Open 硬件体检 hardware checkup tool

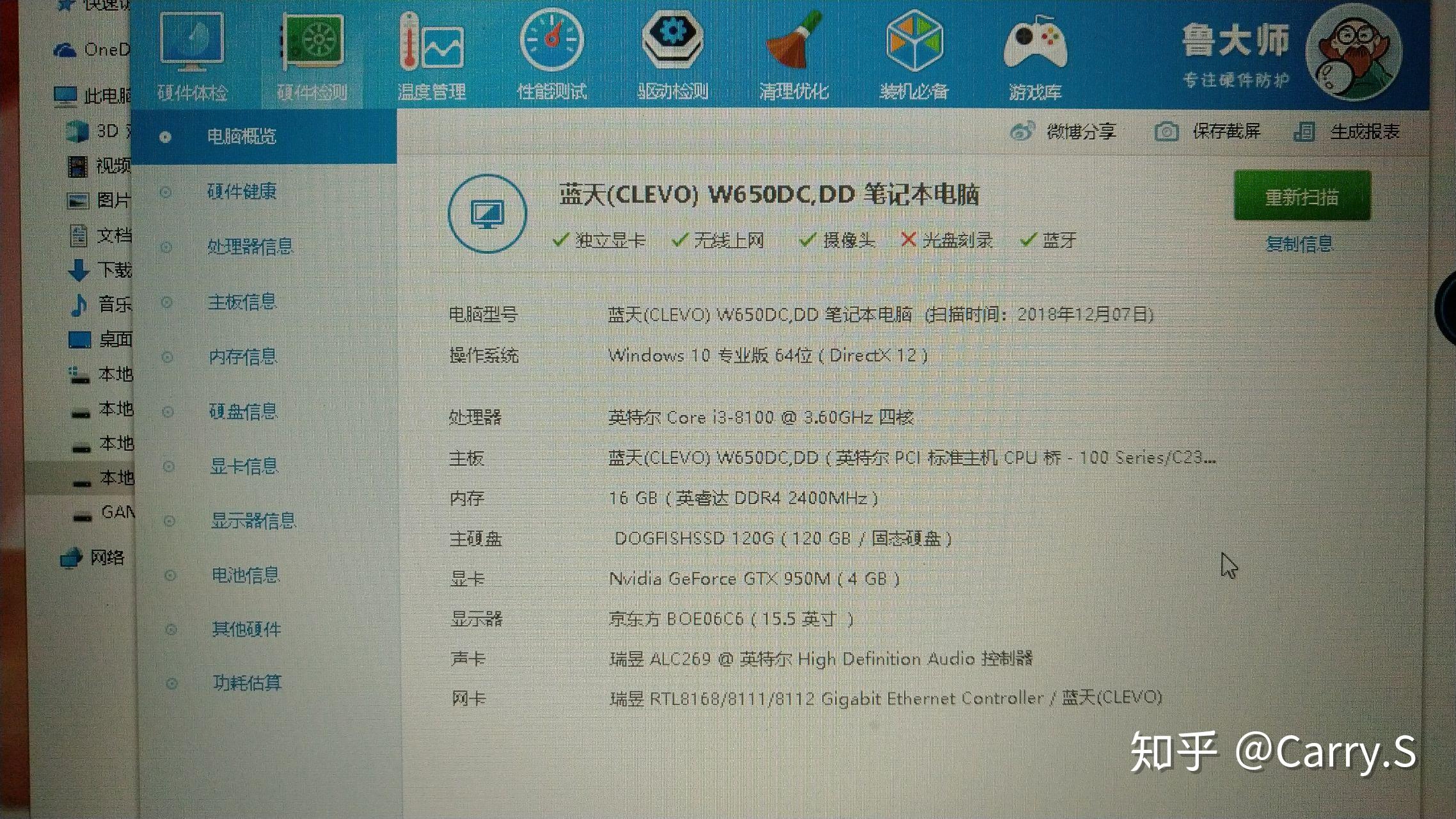(191, 54)
